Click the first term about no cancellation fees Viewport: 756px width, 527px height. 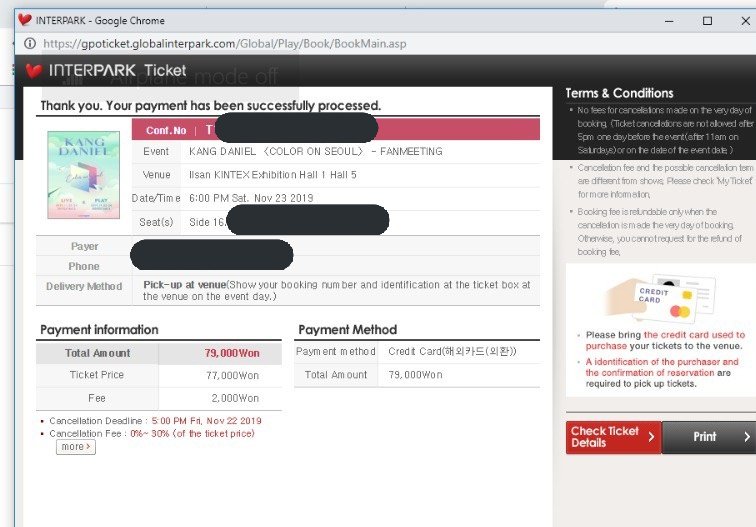click(665, 130)
